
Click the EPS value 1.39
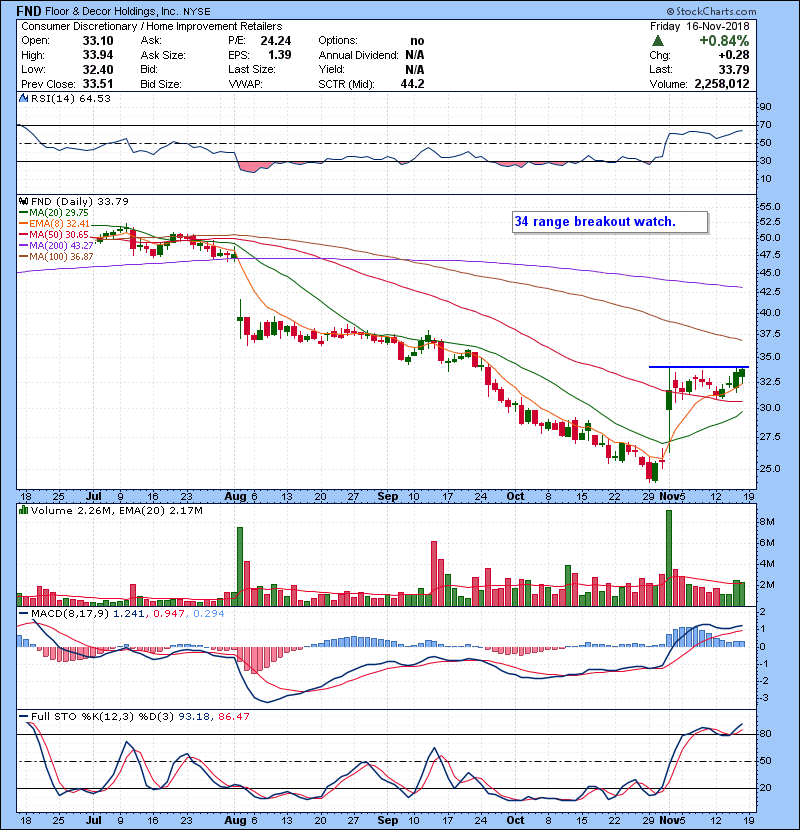[x=280, y=55]
